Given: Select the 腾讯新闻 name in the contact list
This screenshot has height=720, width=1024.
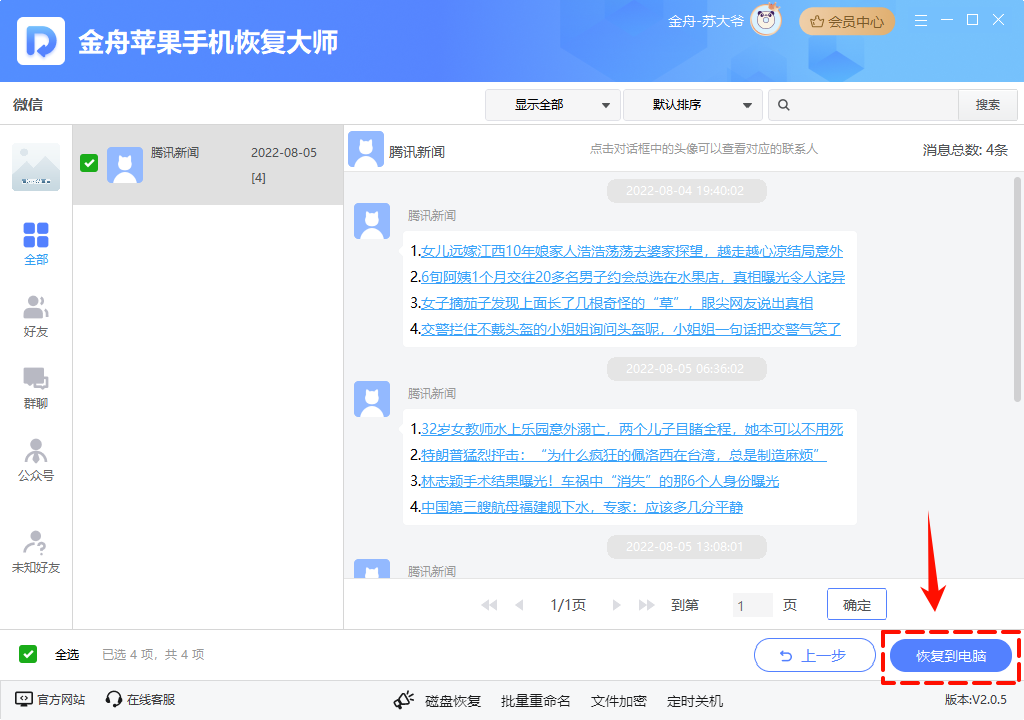Looking at the screenshot, I should [174, 152].
